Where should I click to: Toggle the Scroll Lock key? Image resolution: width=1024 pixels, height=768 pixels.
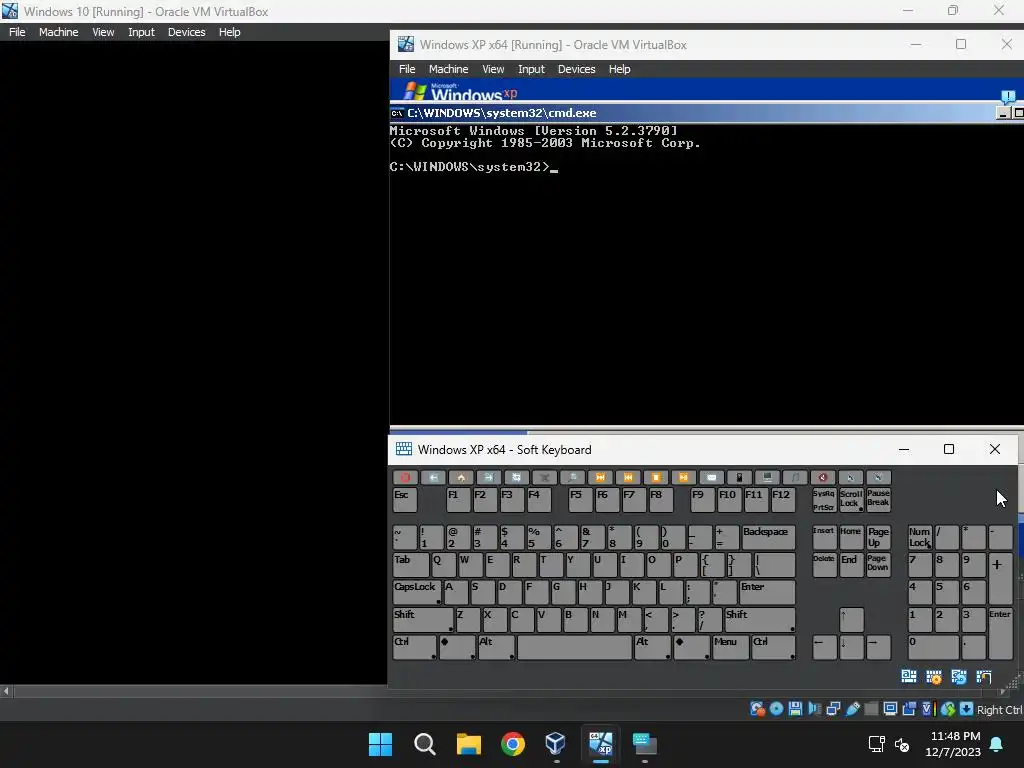851,500
